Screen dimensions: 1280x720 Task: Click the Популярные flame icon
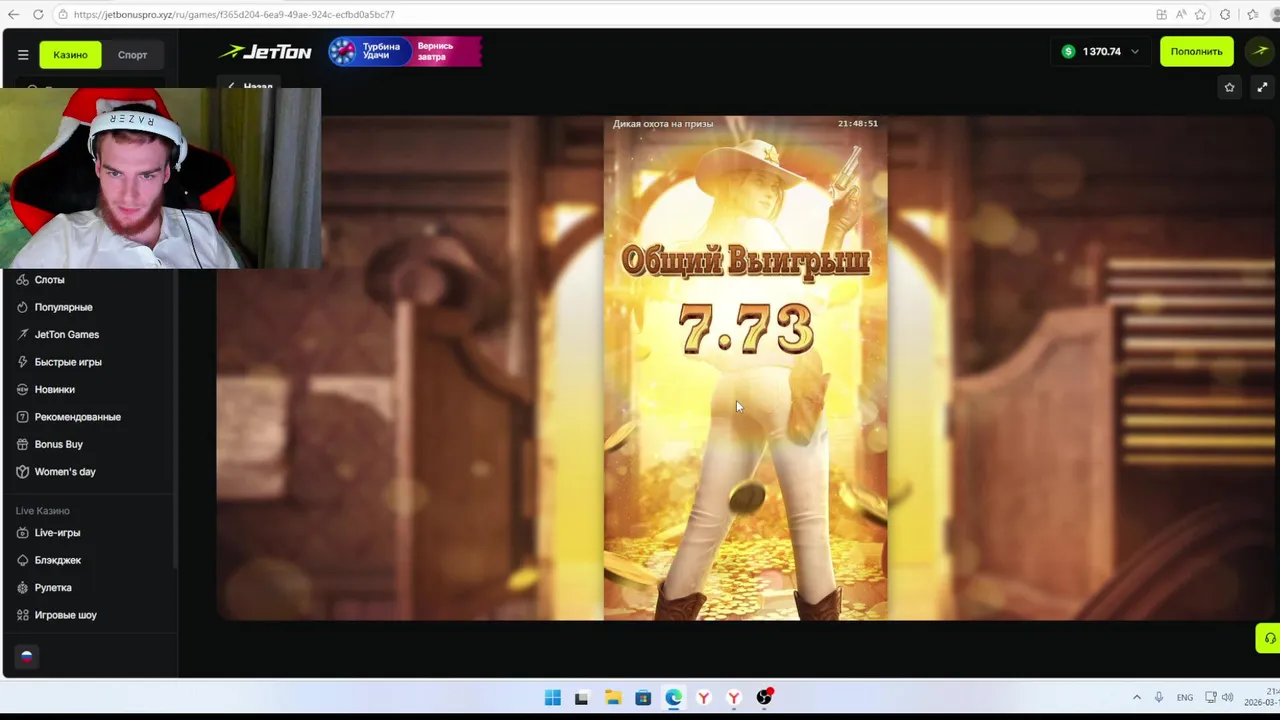click(x=22, y=307)
